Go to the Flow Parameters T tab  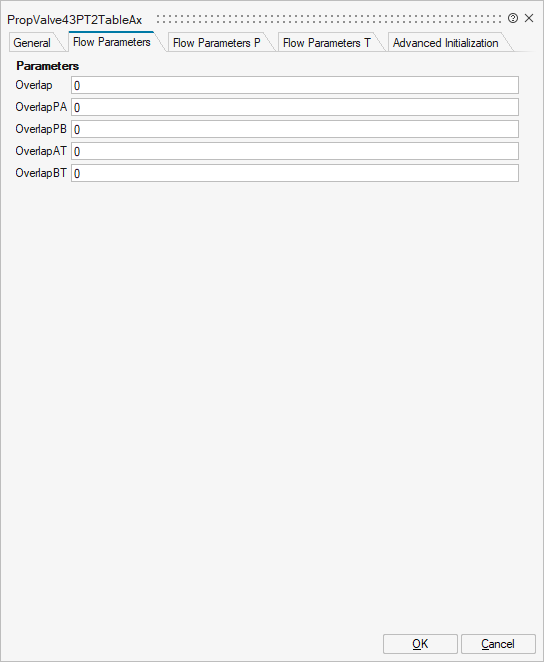(327, 43)
